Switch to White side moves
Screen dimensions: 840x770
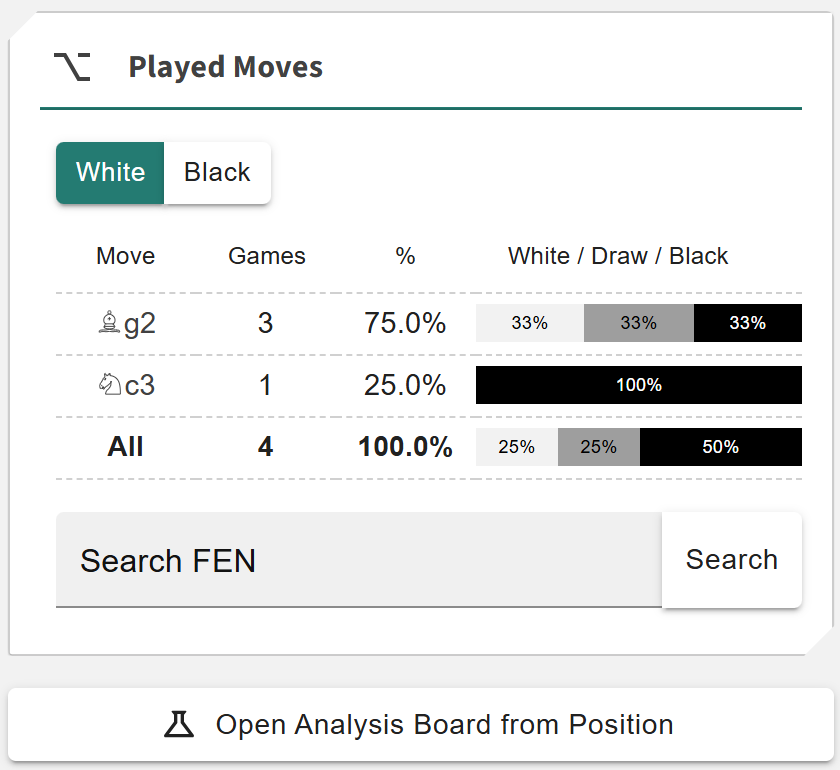point(110,172)
